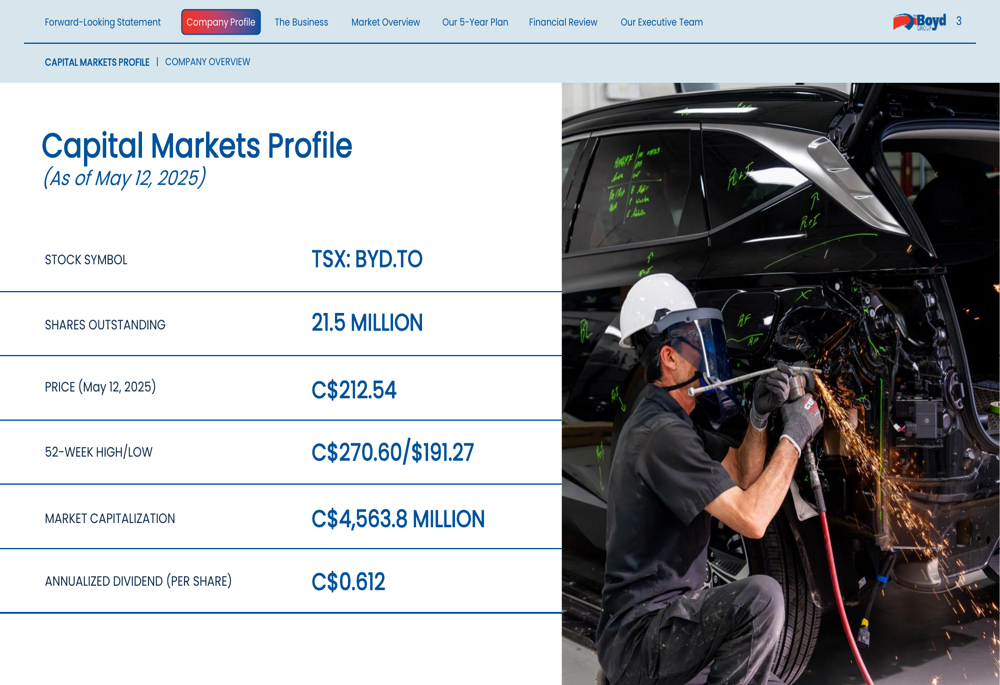Click the "(As of May 12, 2025)" subtitle

click(x=124, y=177)
